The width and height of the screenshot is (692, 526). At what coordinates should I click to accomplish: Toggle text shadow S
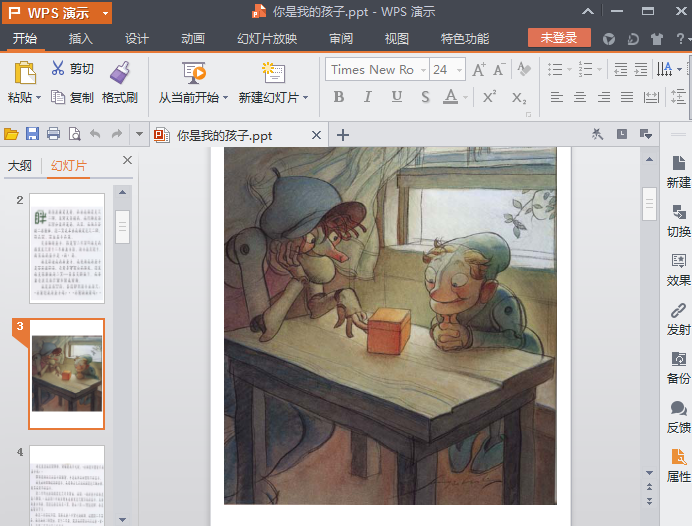pos(425,96)
